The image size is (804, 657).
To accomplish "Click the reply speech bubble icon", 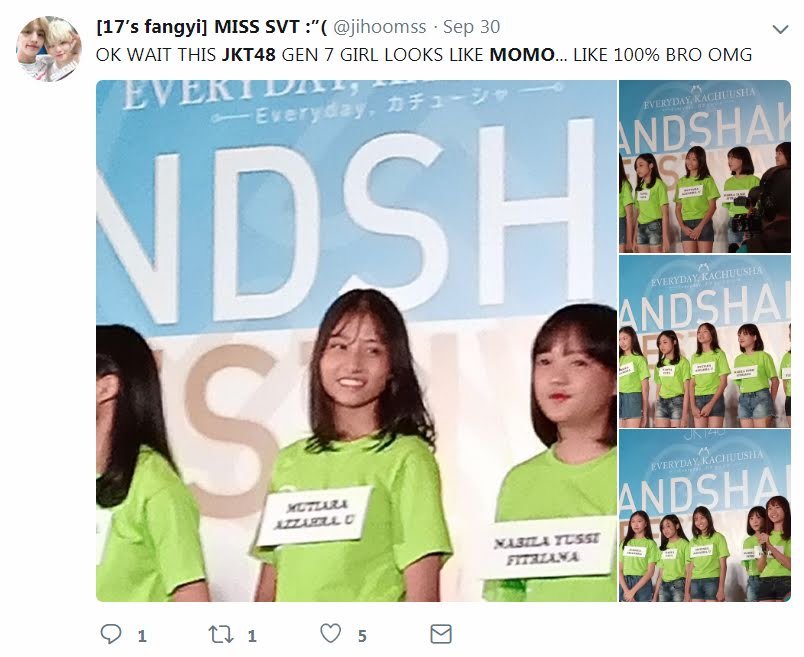I will (111, 634).
